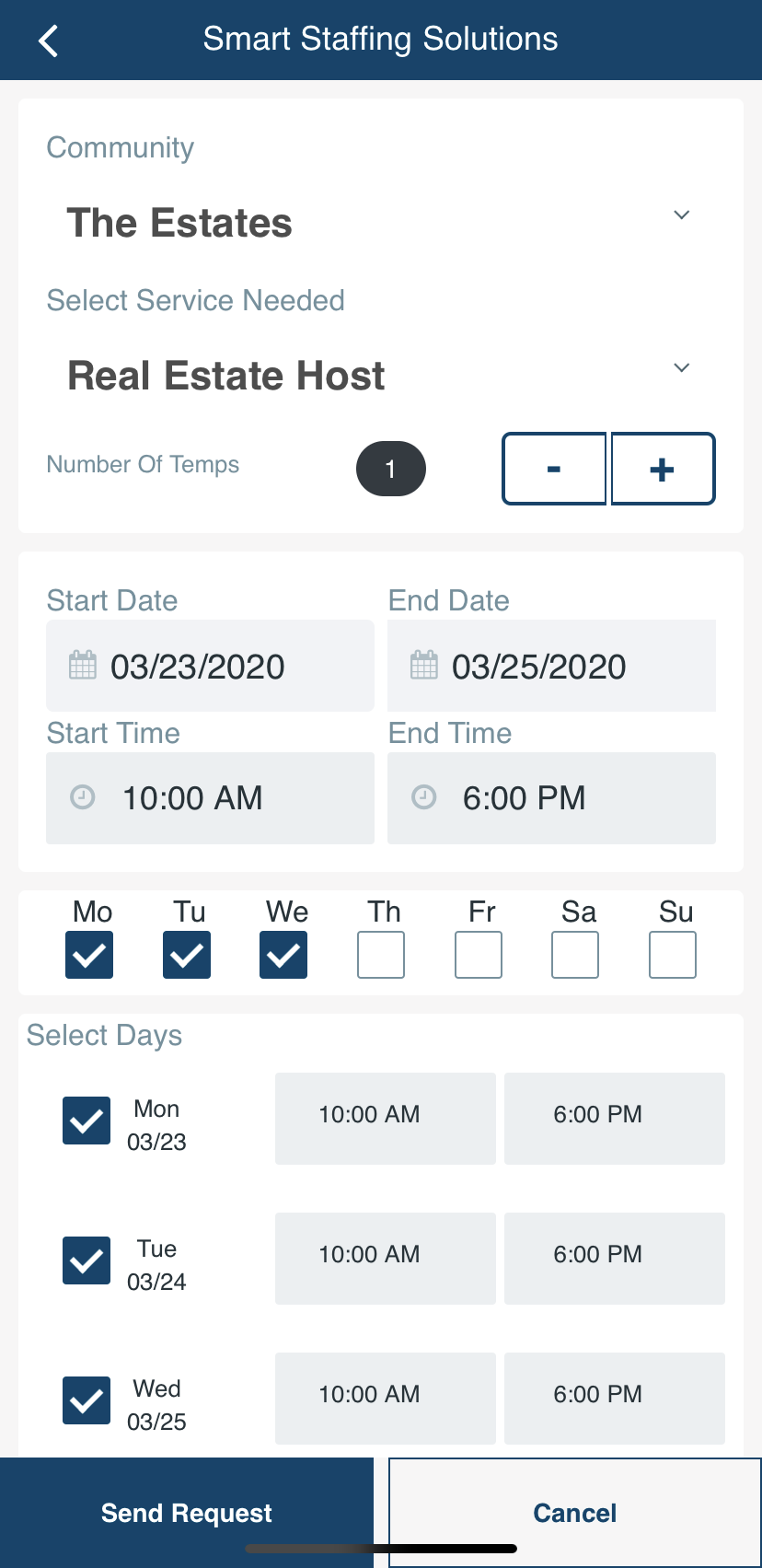Expand the Real Estate Host service dropdown
The image size is (762, 1568).
coord(681,367)
